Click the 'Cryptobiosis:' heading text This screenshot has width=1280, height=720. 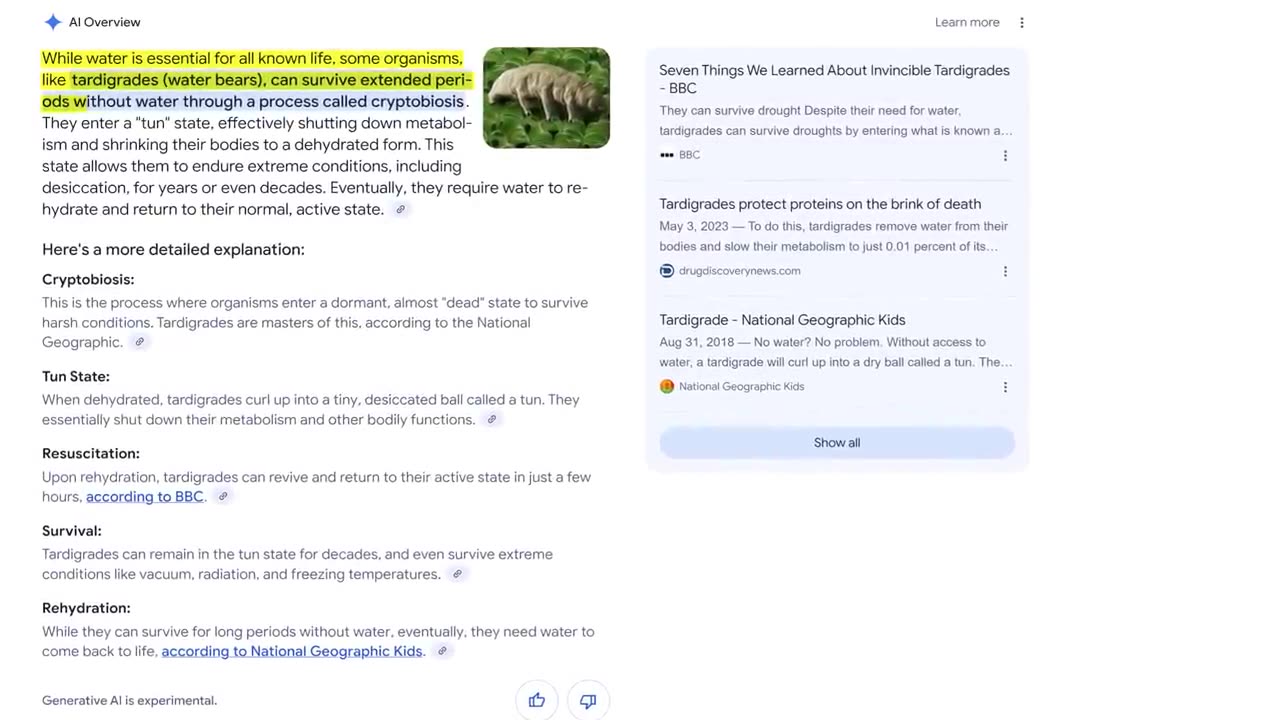pyautogui.click(x=88, y=279)
